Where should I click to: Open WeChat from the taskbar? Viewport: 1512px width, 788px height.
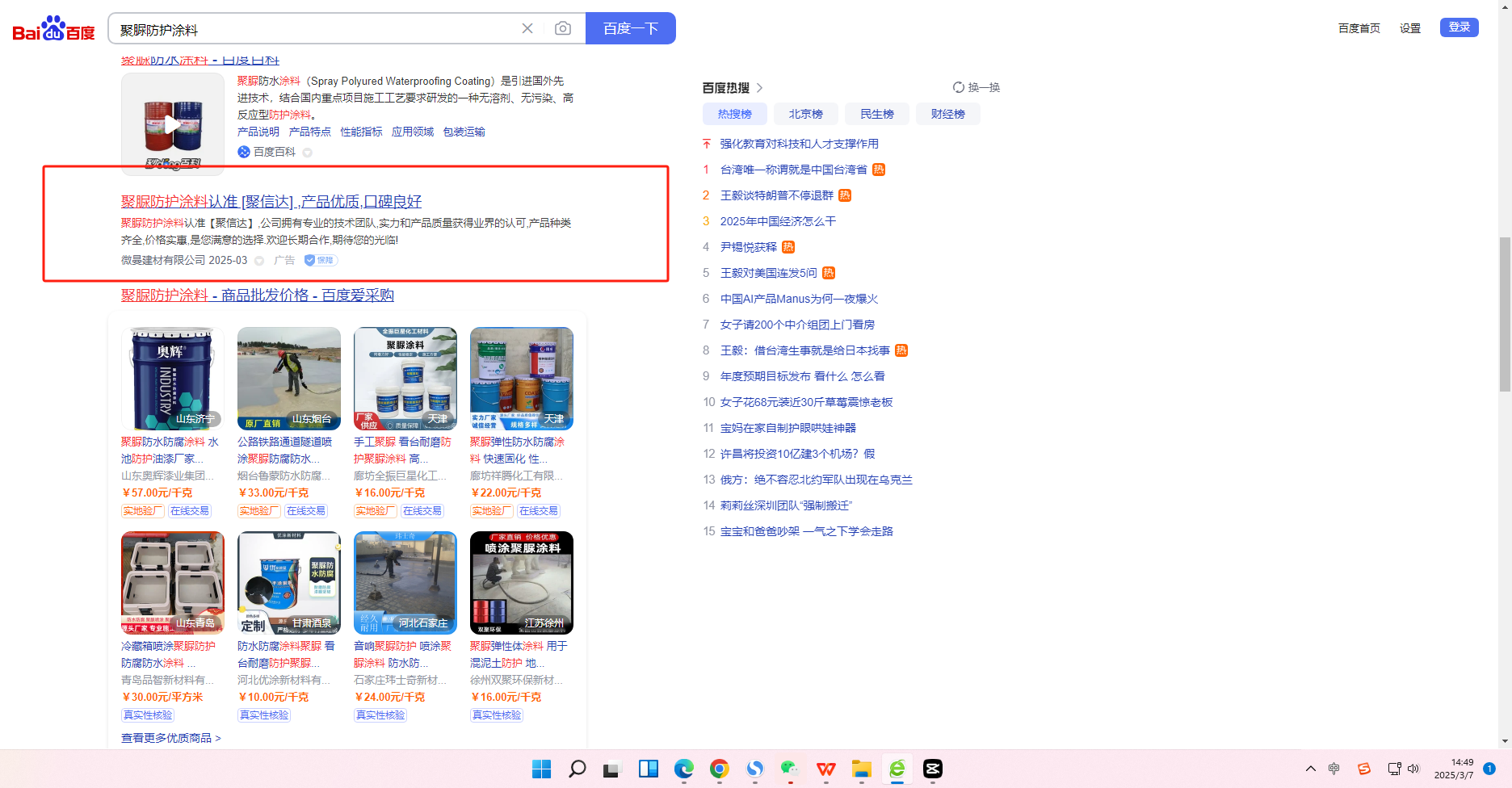(x=790, y=769)
